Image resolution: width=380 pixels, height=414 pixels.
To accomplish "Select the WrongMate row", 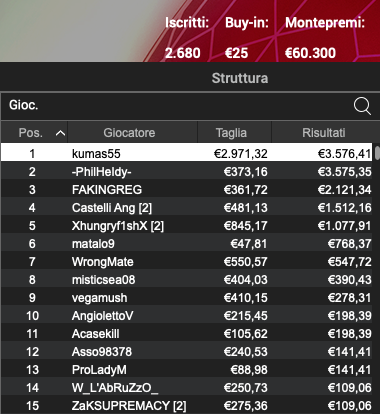I will pos(187,262).
